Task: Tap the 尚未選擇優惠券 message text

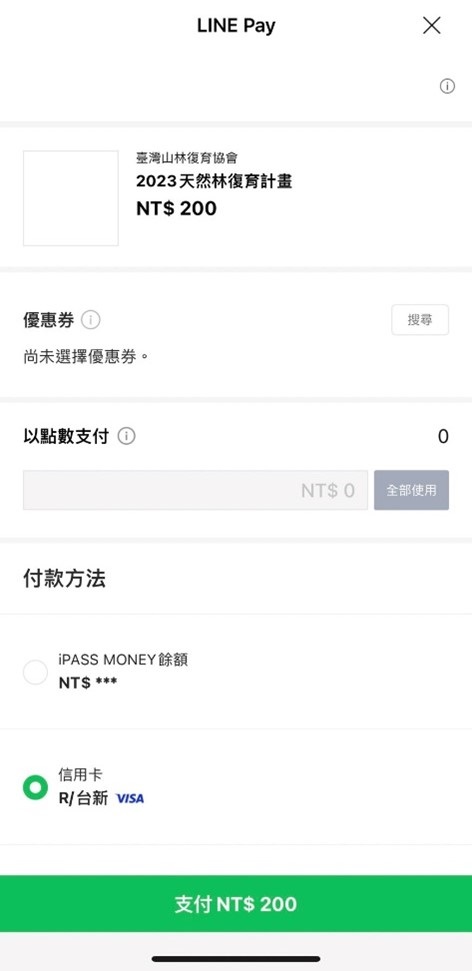Action: click(86, 357)
